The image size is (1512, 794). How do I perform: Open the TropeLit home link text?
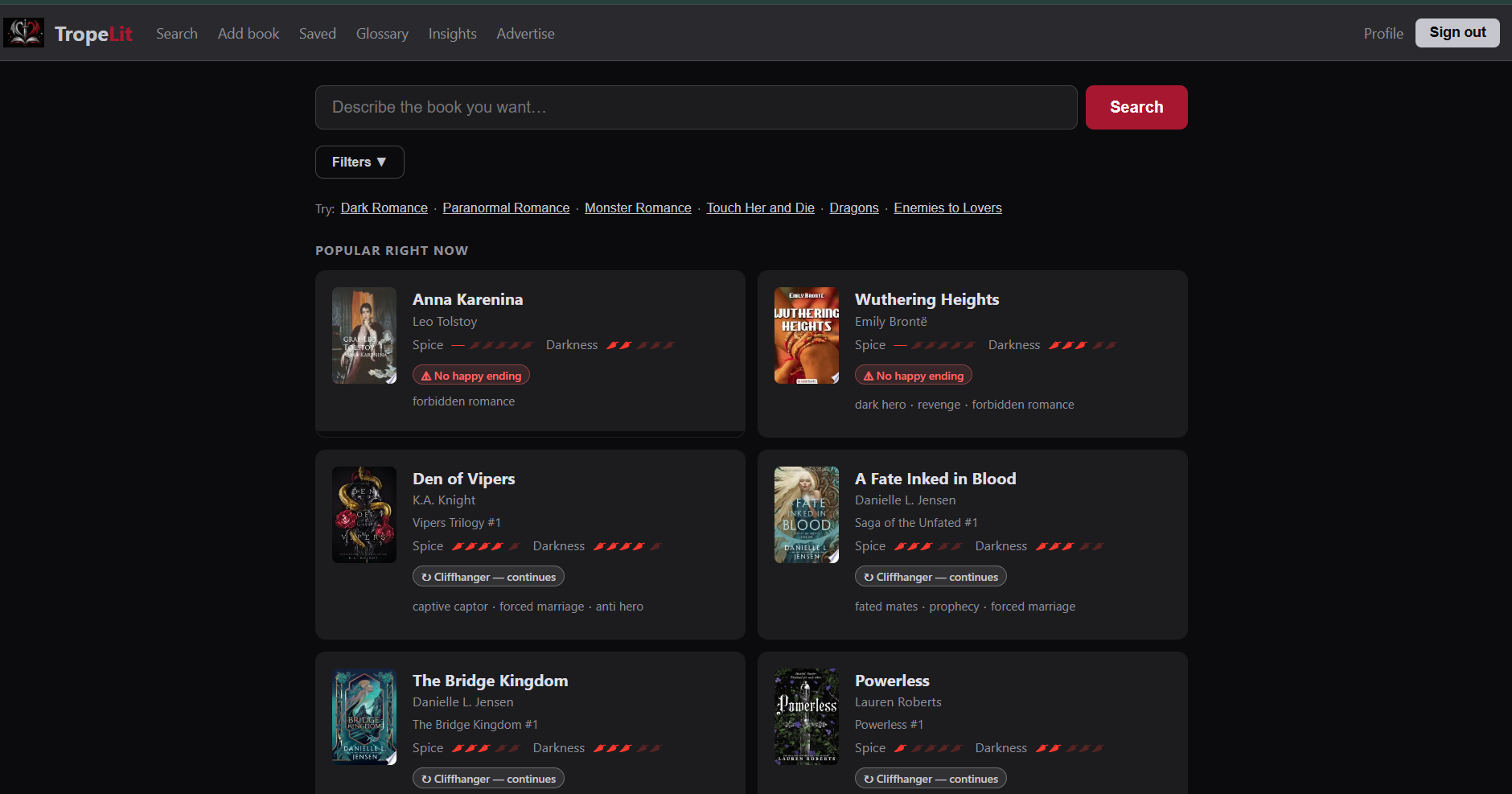93,34
